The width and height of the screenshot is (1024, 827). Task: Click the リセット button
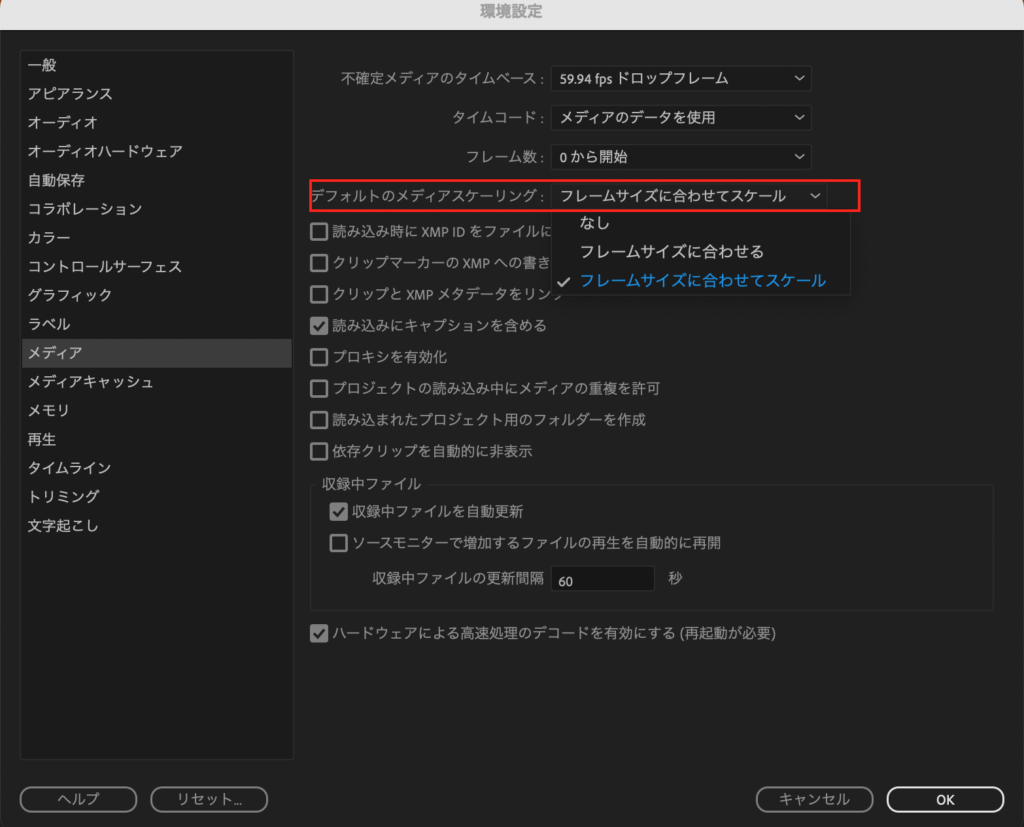click(x=208, y=799)
